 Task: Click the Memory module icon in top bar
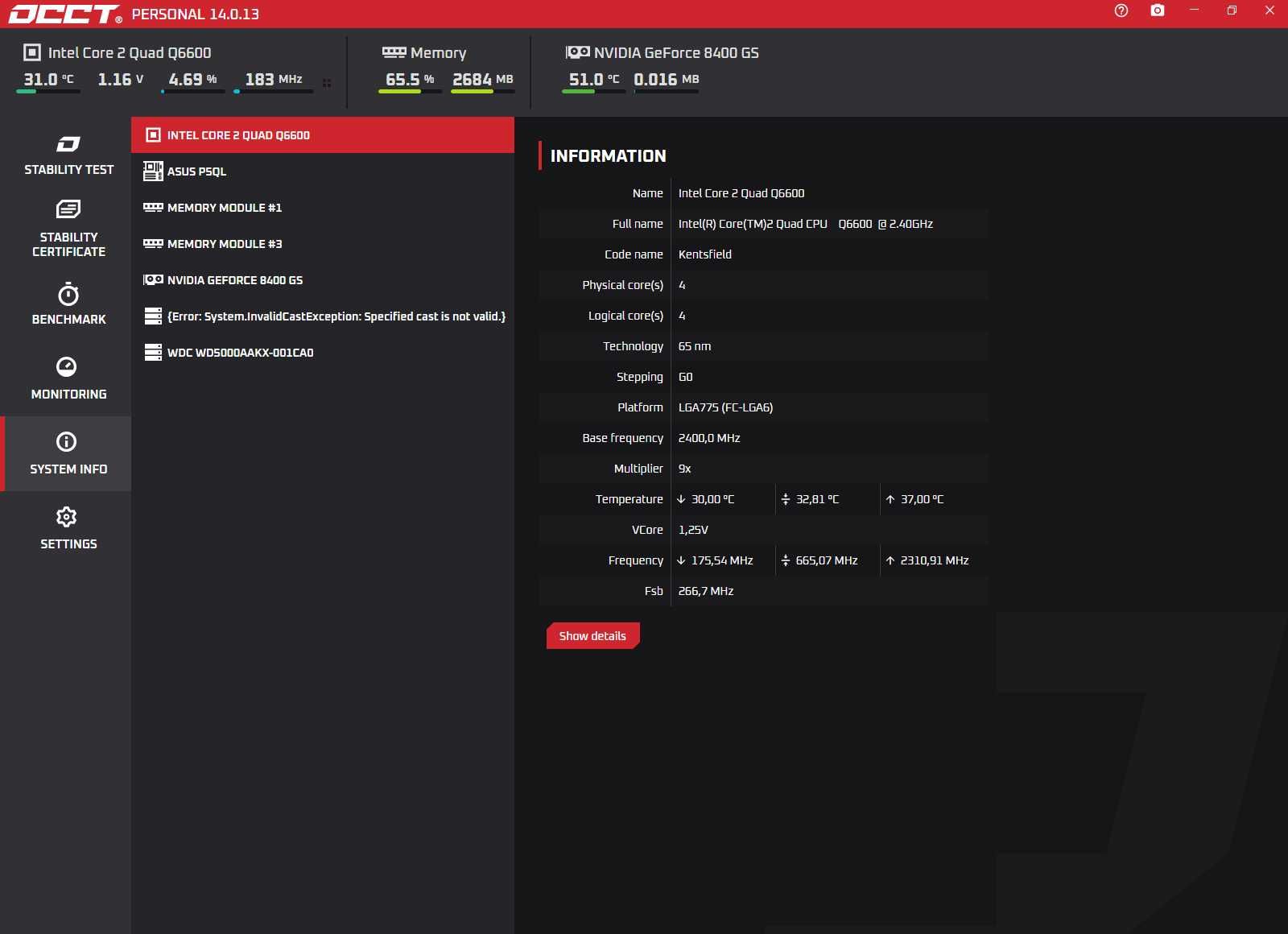click(x=394, y=52)
